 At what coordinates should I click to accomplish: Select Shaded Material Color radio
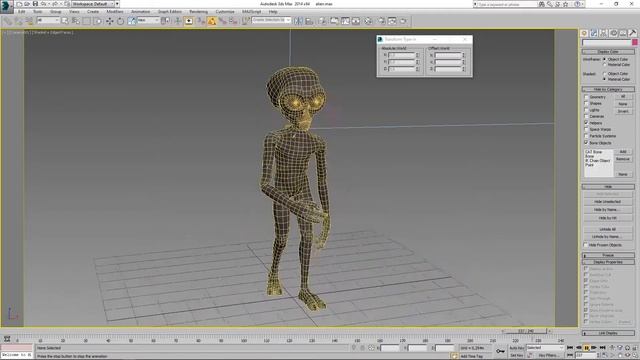[x=605, y=79]
